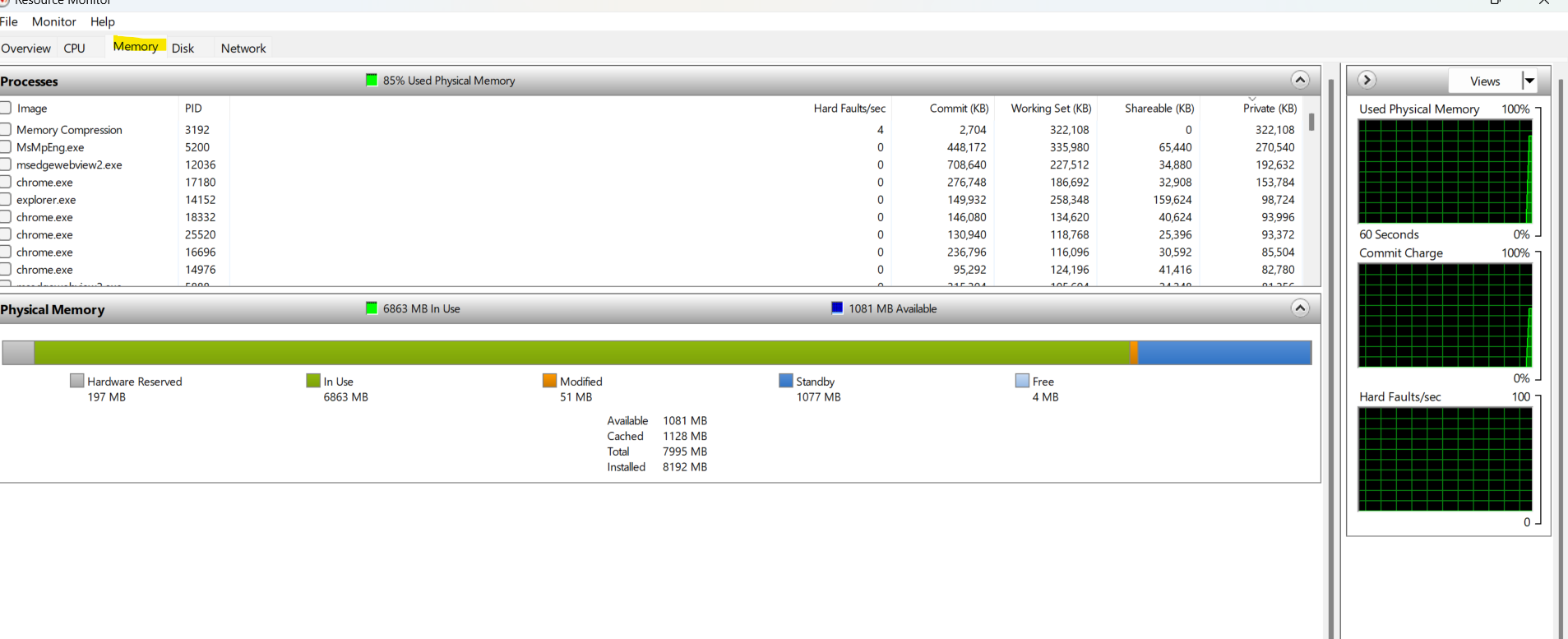Click the Views button
This screenshot has height=639, width=1568.
pyautogui.click(x=1484, y=81)
